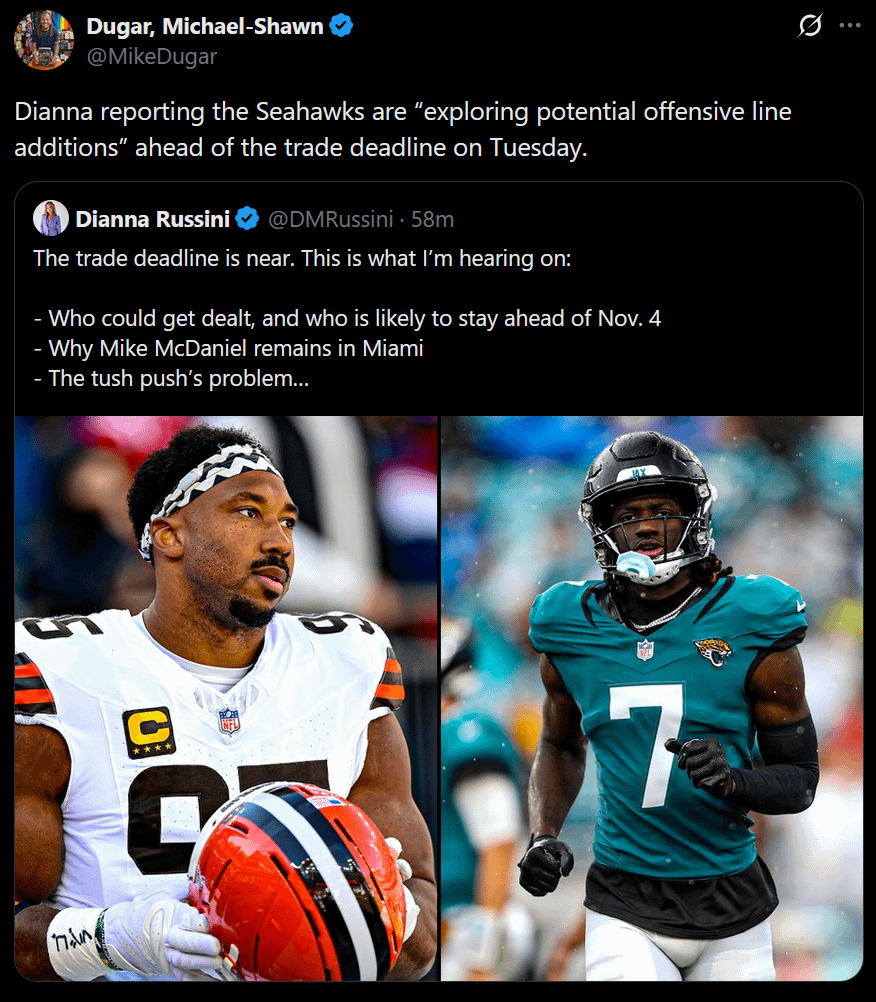The height and width of the screenshot is (1002, 876).
Task: Open the Dugar, Michael-Shawn display name
Action: 204,26
